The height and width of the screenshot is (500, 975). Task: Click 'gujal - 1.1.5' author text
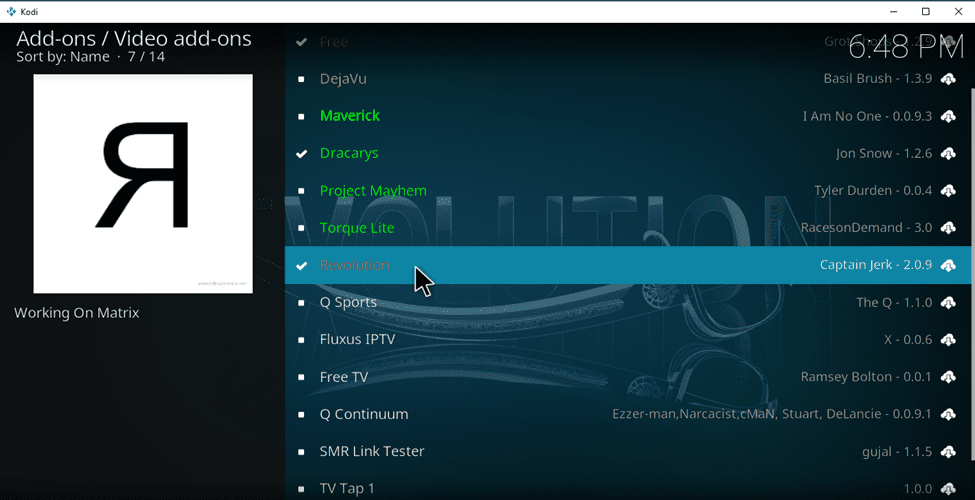click(x=897, y=452)
